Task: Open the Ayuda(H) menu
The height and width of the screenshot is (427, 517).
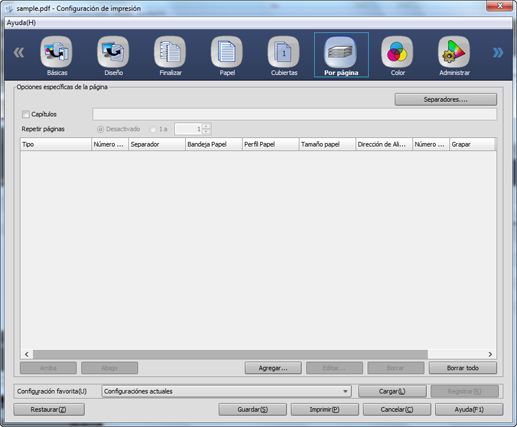Action: click(x=21, y=23)
